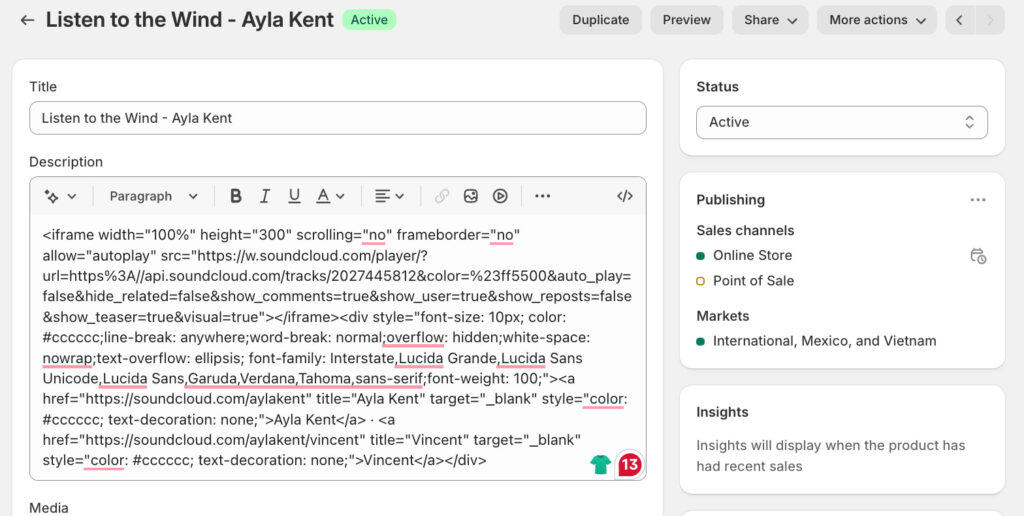Image resolution: width=1024 pixels, height=516 pixels.
Task: Open the text color picker
Action: (331, 196)
